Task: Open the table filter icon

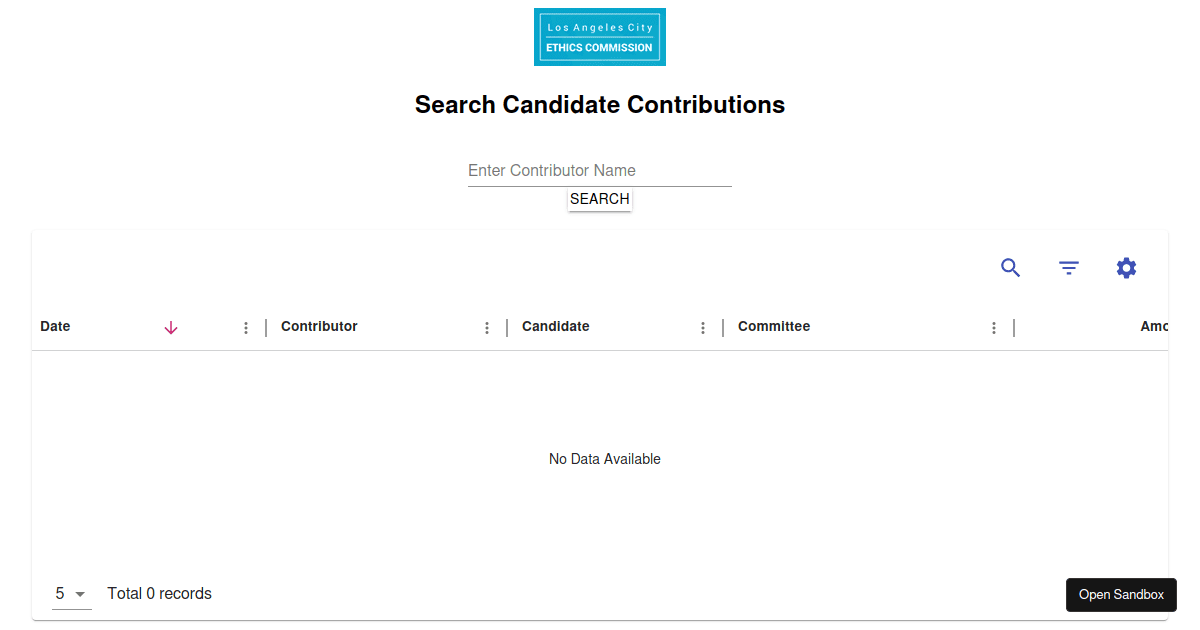Action: (1069, 268)
